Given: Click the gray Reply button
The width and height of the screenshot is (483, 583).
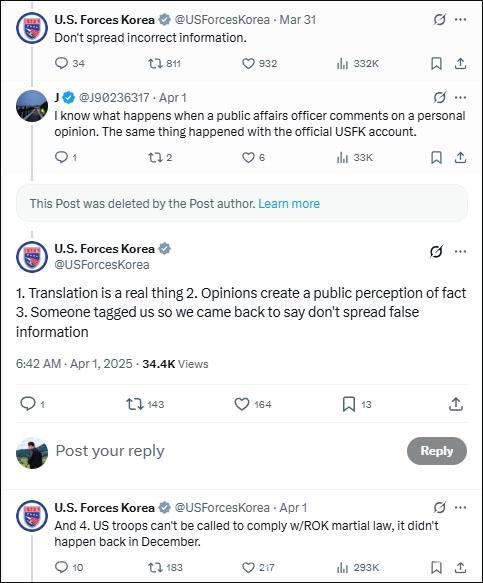Looking at the screenshot, I should click(437, 451).
